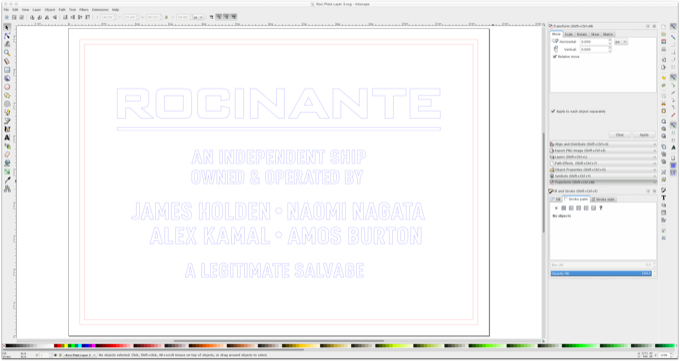Image resolution: width=680 pixels, height=361 pixels.
Task: Toggle width/height lock ratio icon
Action: coord(166,17)
